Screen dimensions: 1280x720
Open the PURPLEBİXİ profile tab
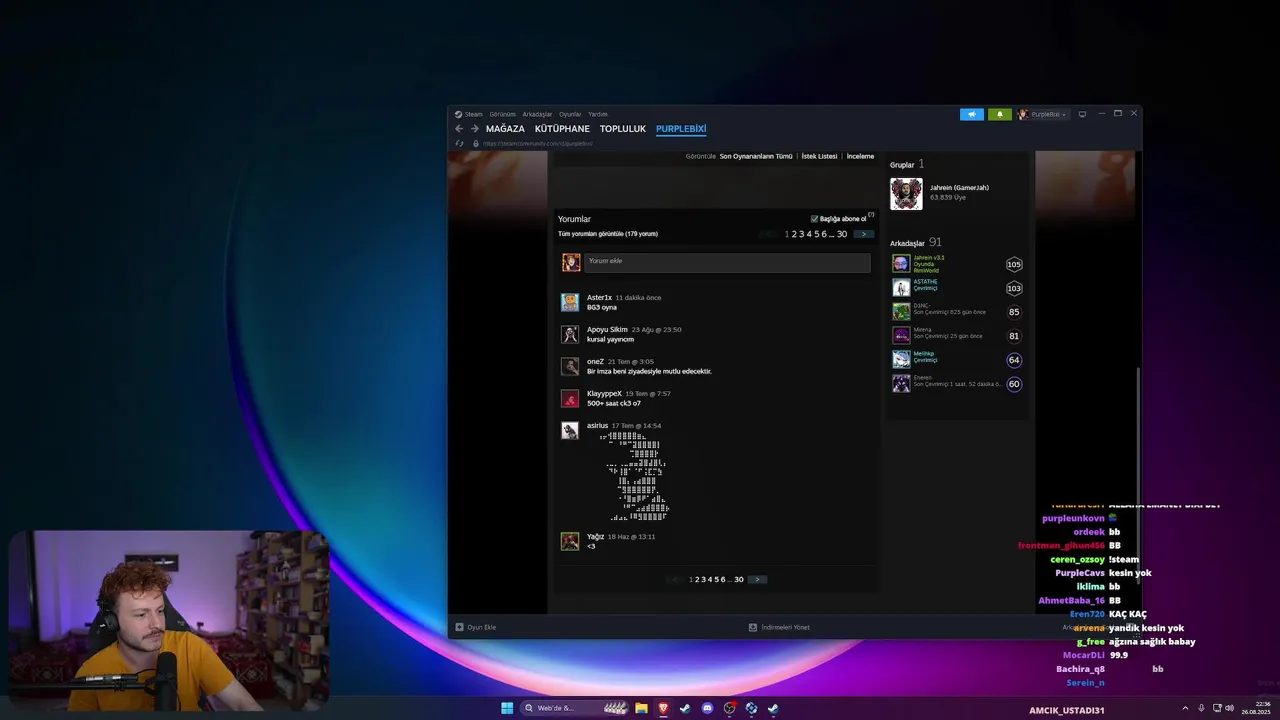(x=681, y=129)
